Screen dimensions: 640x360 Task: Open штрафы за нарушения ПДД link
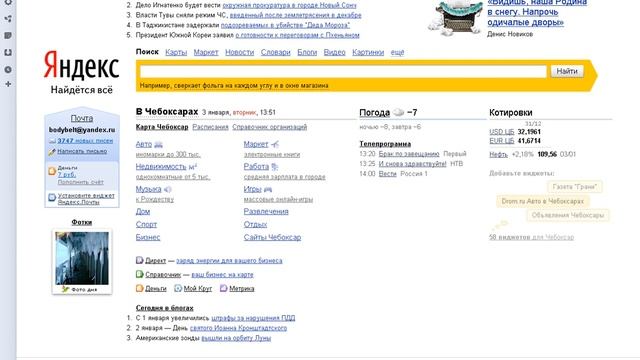(x=253, y=318)
